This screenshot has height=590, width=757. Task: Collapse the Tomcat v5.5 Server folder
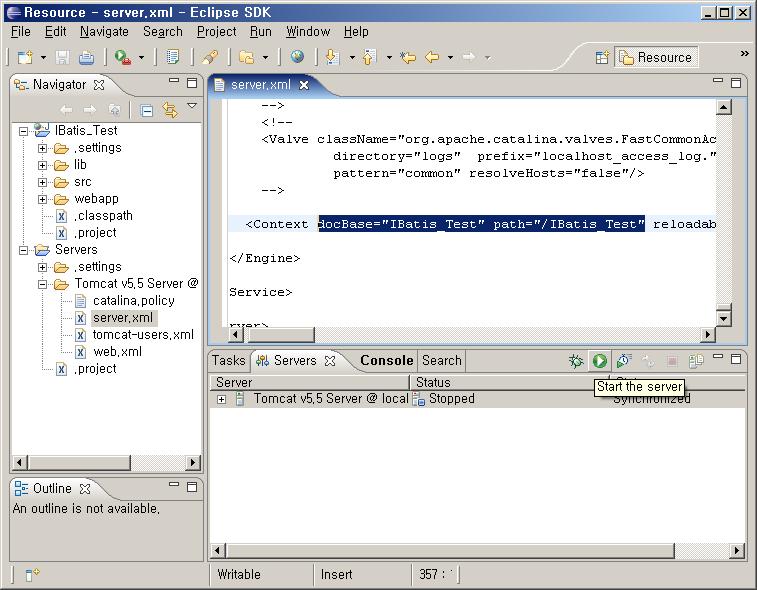[x=42, y=284]
